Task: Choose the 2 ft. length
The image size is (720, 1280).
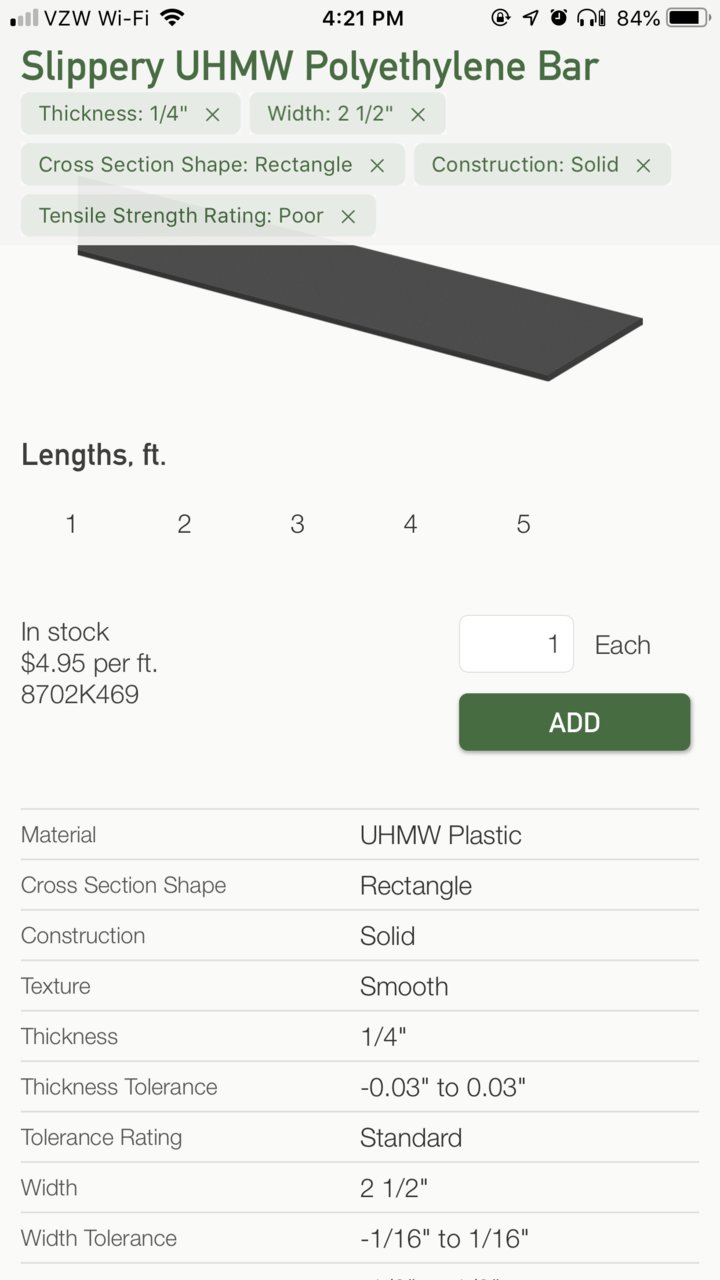Action: [184, 524]
